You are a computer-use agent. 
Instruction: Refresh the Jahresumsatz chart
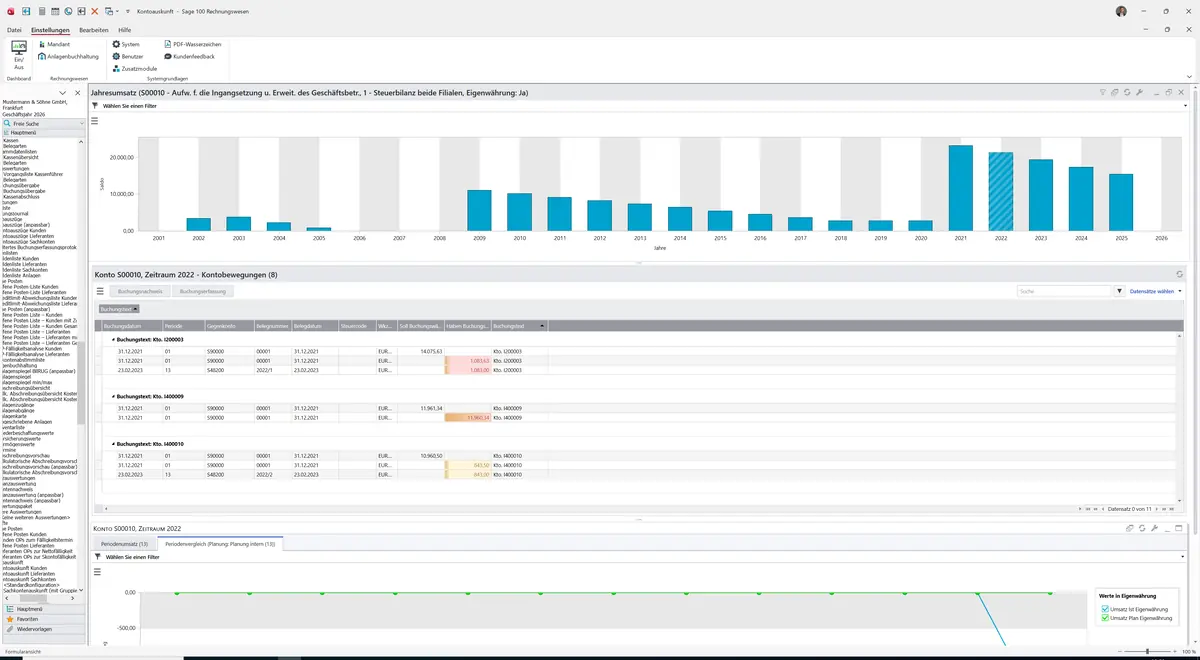1127,92
